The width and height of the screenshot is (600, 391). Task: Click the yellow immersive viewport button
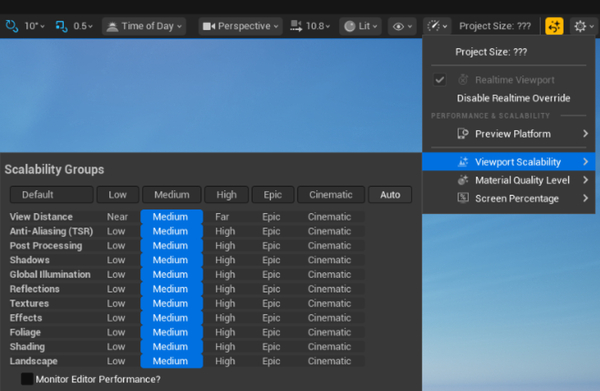click(x=554, y=26)
